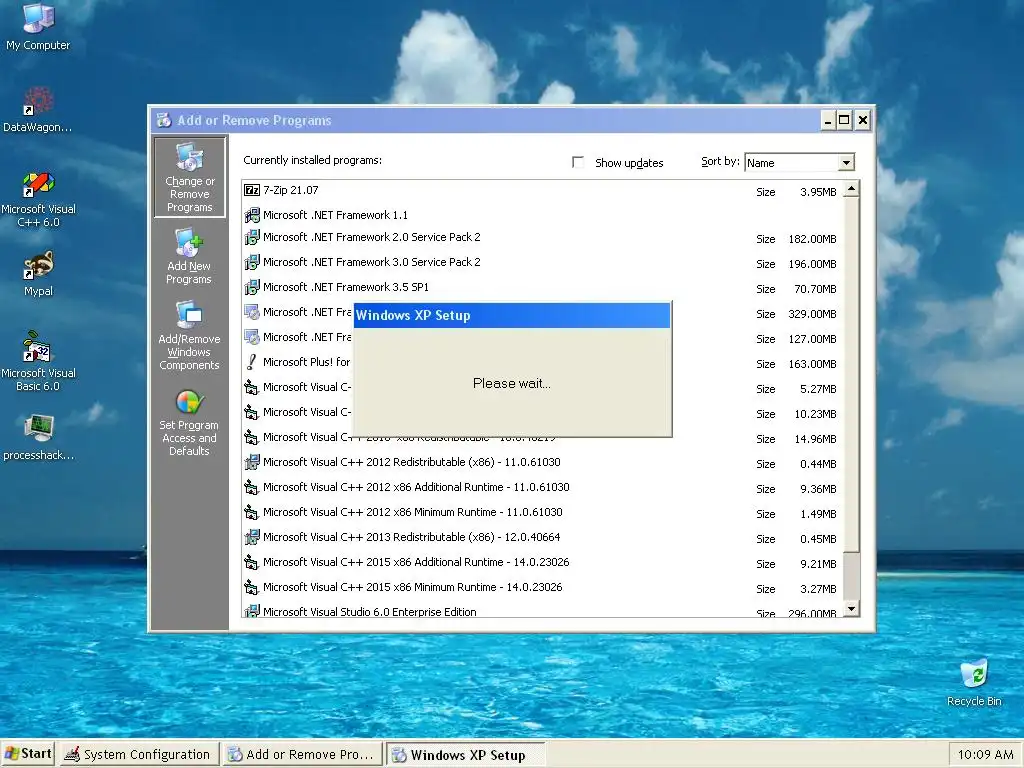The width and height of the screenshot is (1024, 768).
Task: Click icon of Visual C++ 2012 Minimum Runtime
Action: tap(251, 512)
